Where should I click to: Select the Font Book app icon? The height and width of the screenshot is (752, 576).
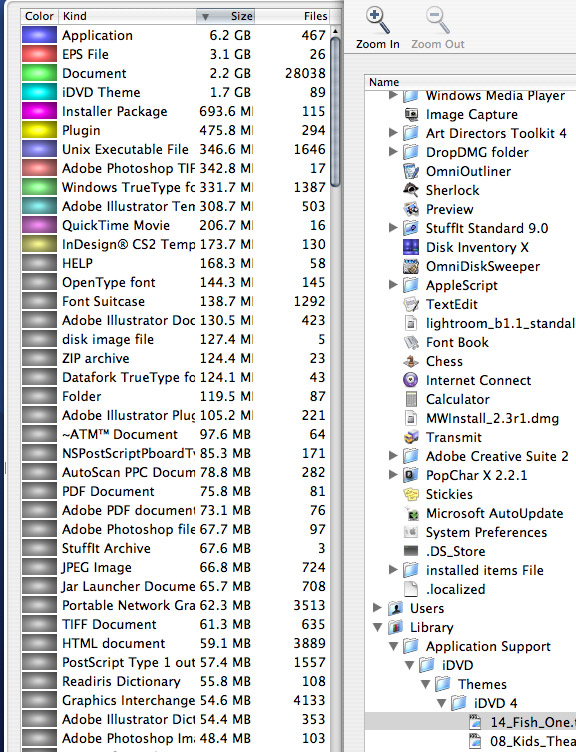point(411,342)
